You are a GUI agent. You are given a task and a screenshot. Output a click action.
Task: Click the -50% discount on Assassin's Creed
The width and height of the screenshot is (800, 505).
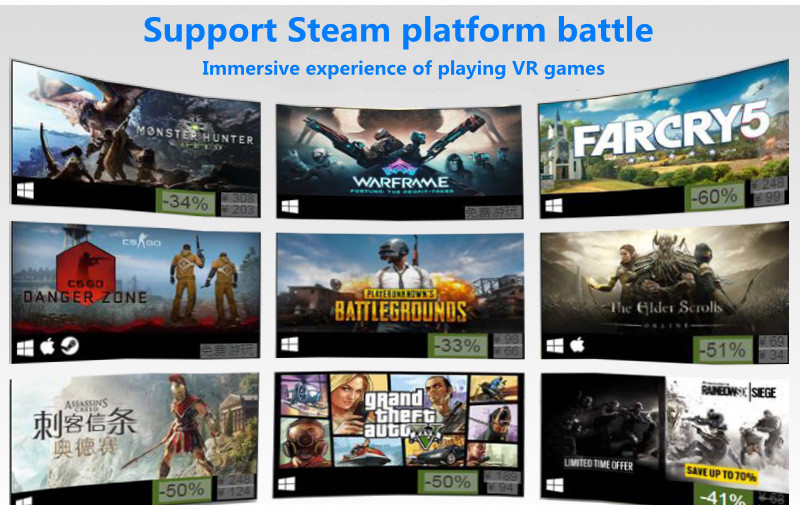click(x=182, y=490)
